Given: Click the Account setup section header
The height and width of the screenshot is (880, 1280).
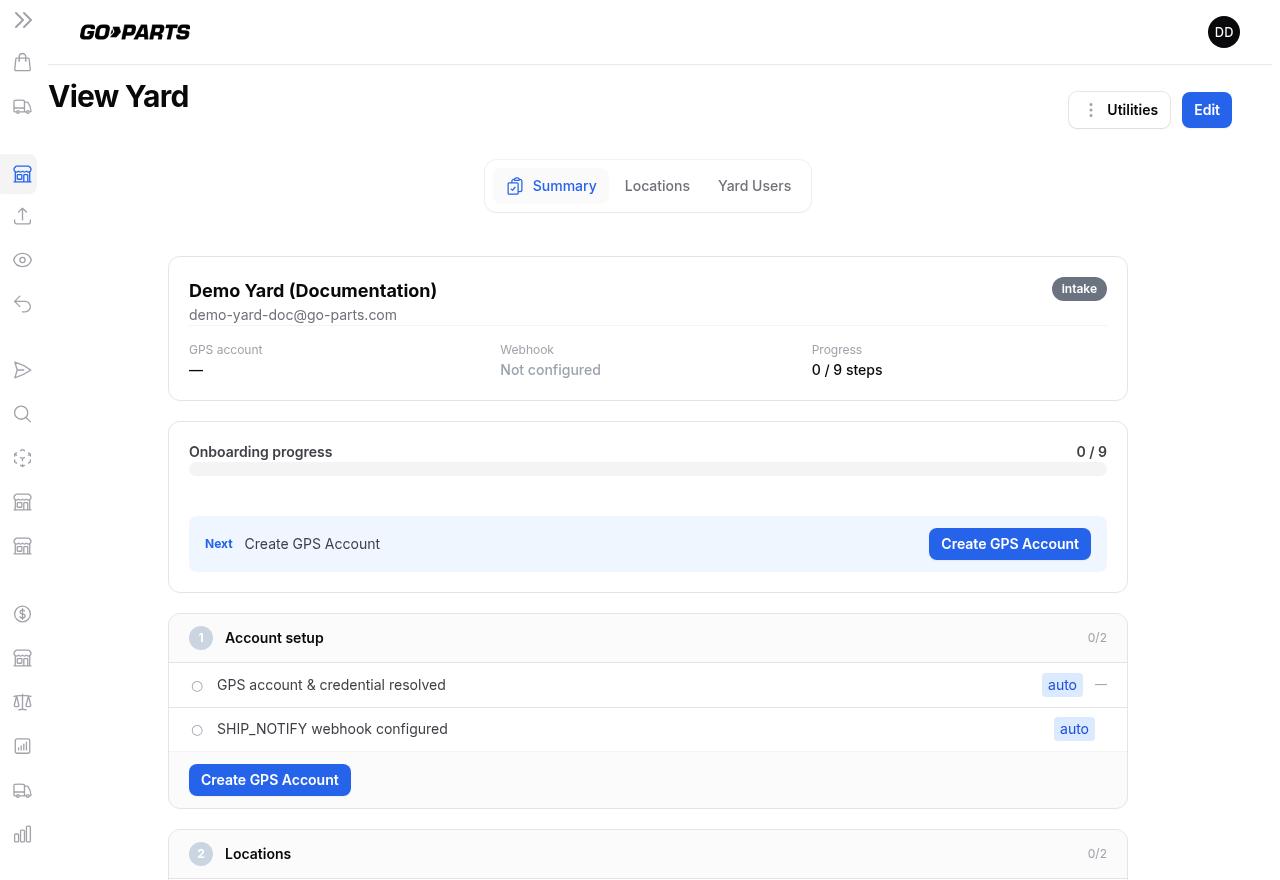Looking at the screenshot, I should [648, 638].
